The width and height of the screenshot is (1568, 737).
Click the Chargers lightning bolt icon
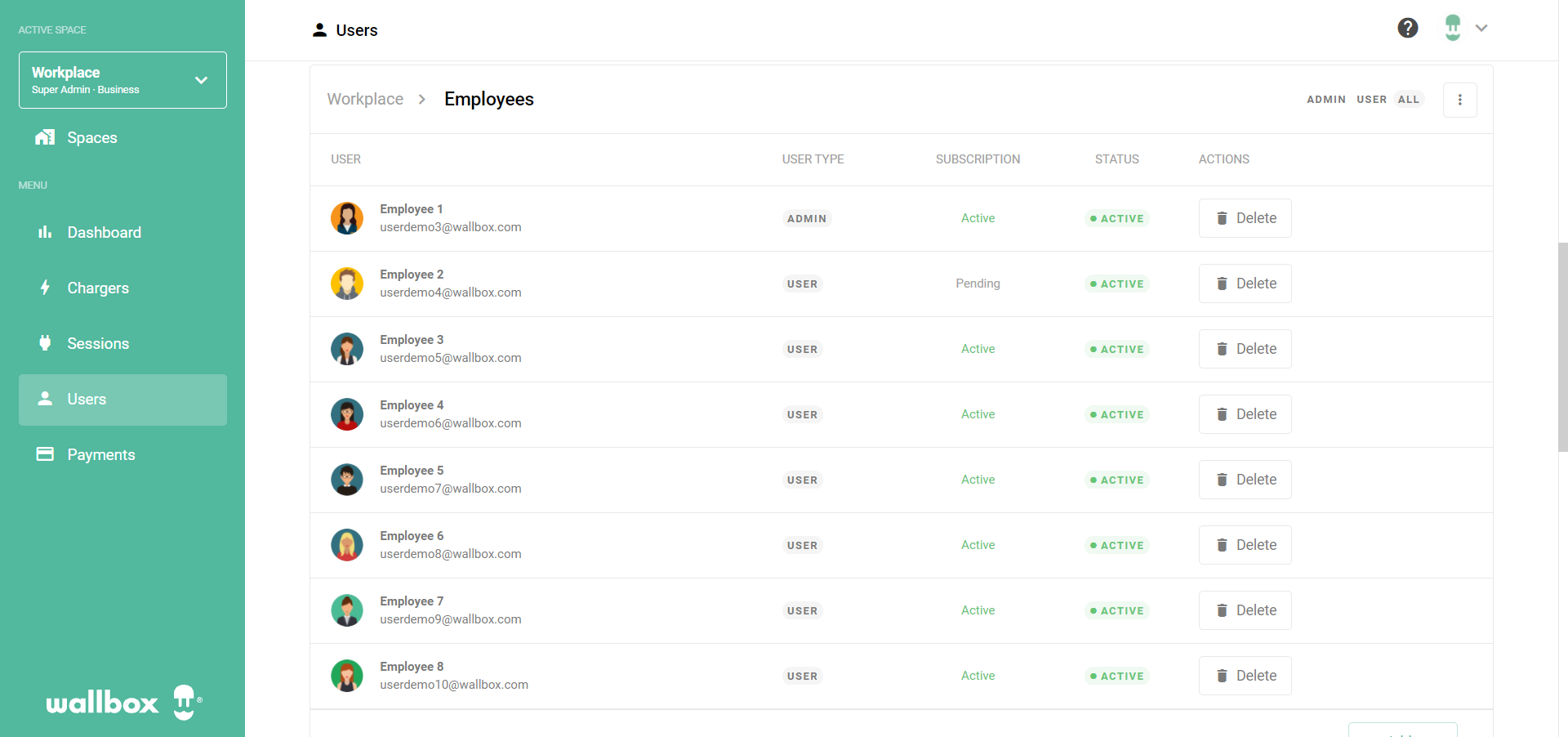point(45,288)
